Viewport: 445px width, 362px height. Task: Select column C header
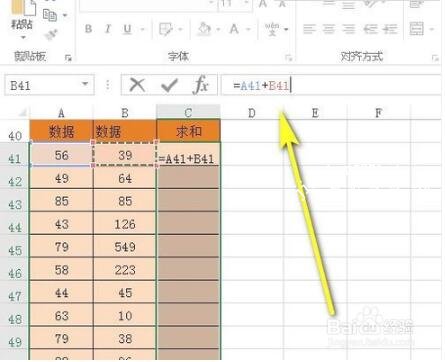pos(188,113)
